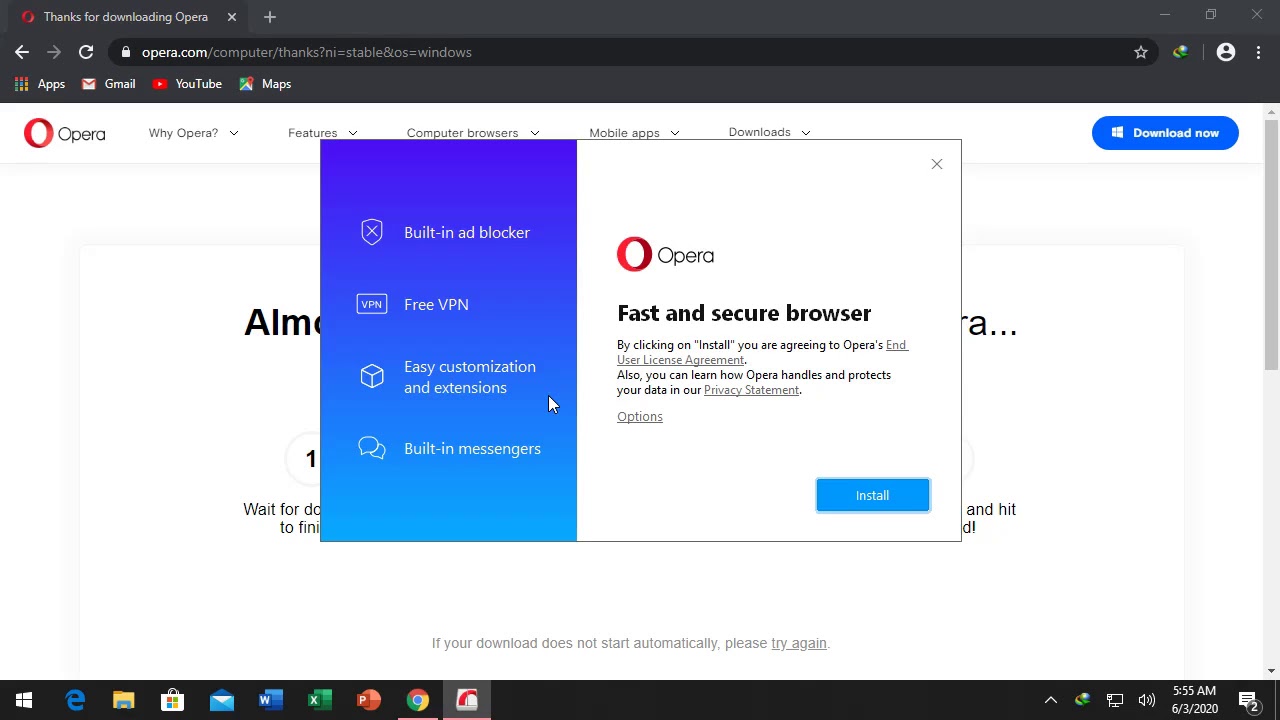Open the Maps bookmark
This screenshot has height=720, width=1280.
(x=265, y=84)
